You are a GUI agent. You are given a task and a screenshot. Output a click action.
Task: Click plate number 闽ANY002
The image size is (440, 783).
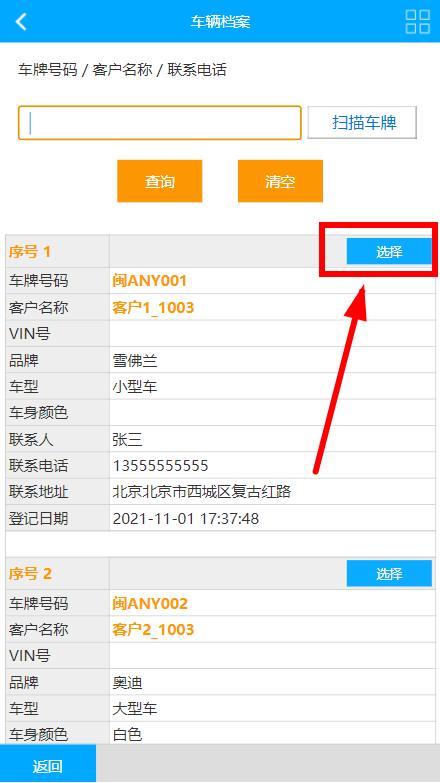pos(150,603)
